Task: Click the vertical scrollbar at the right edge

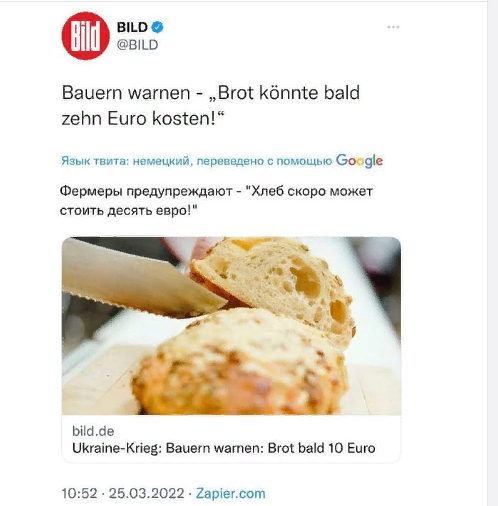Action: click(493, 253)
